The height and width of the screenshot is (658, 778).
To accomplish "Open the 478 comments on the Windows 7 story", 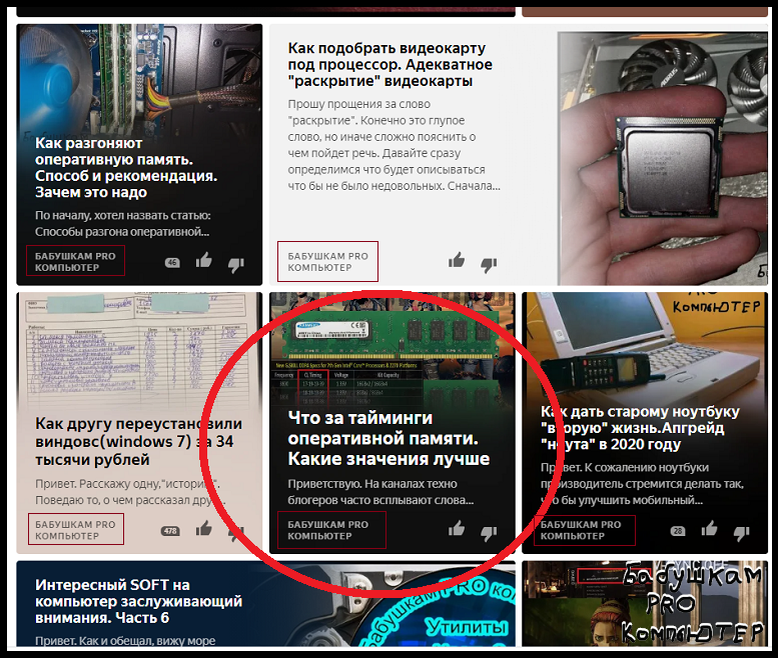I will tap(171, 531).
